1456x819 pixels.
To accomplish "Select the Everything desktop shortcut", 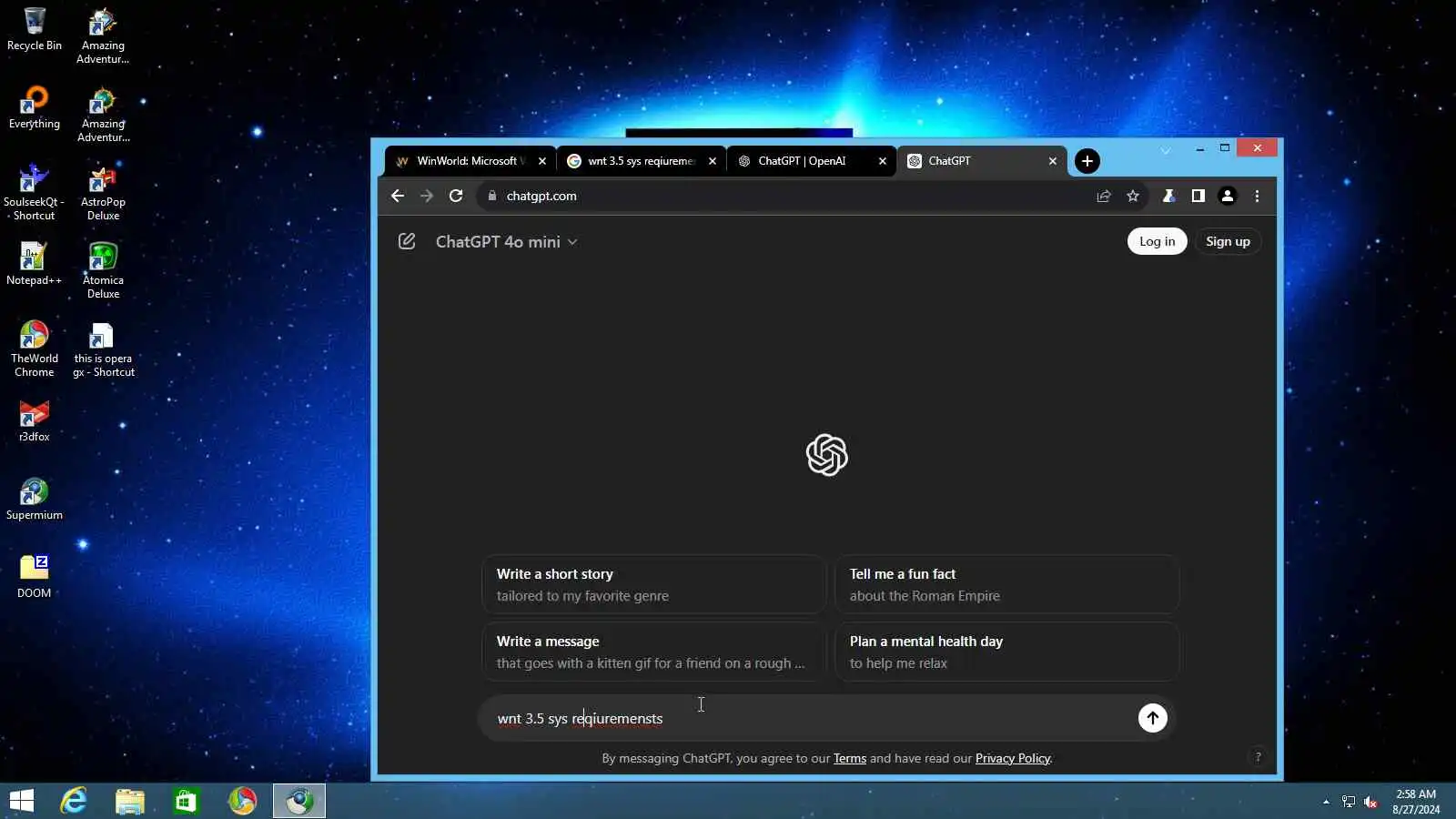I will 35,107.
